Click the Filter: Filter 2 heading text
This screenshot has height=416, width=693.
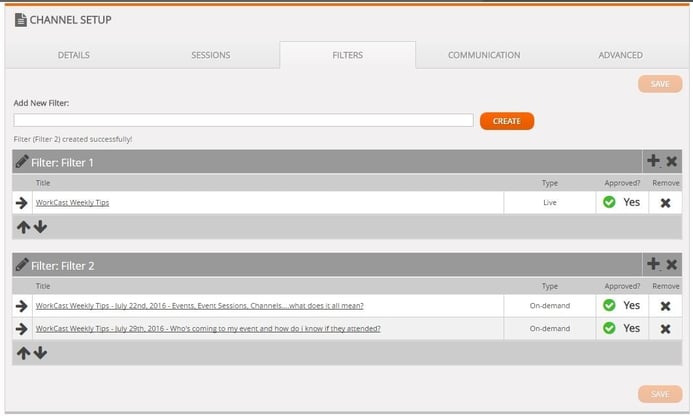(x=63, y=266)
